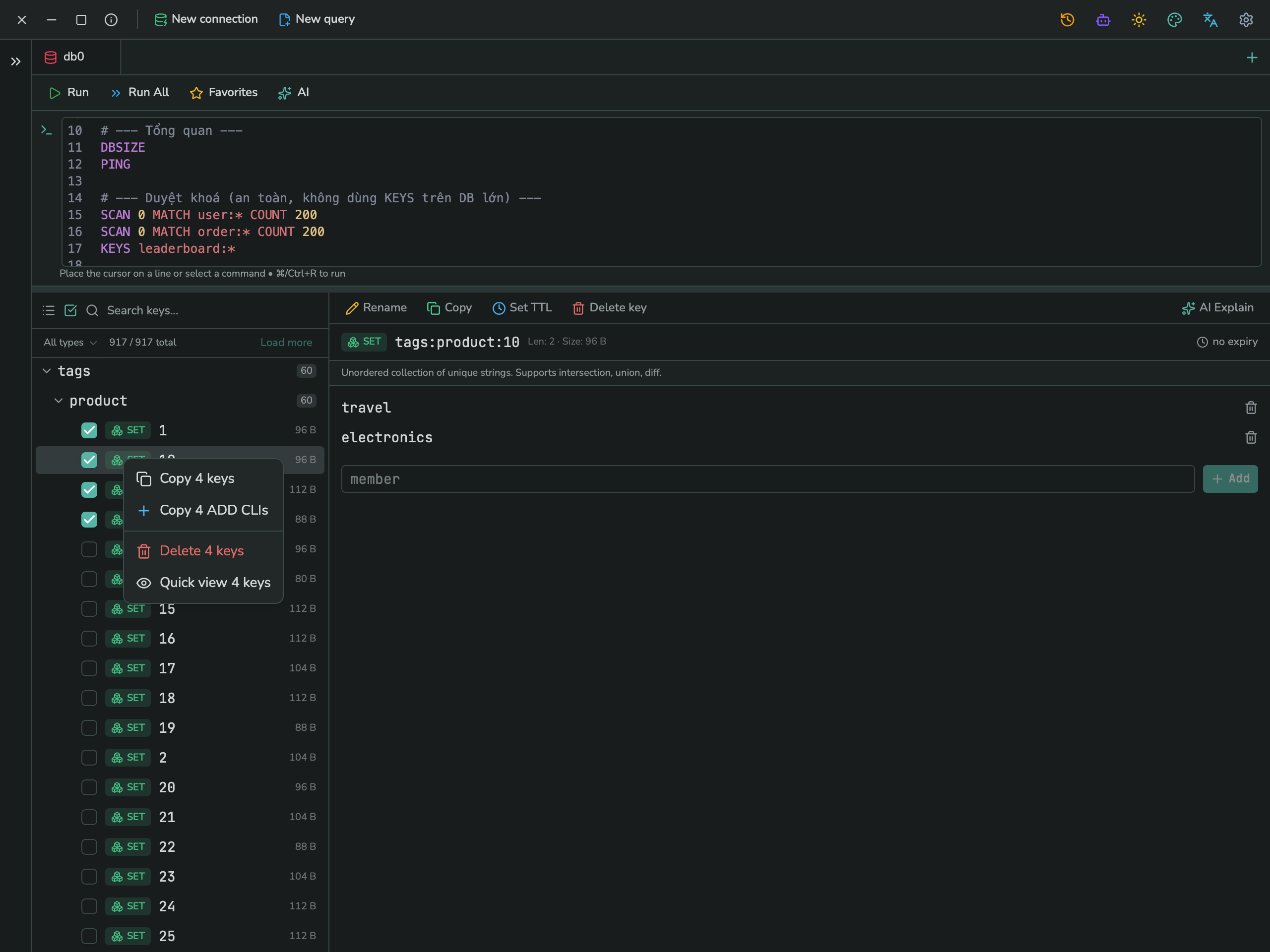Open the query history clock icon
This screenshot has height=952, width=1270.
1067,19
